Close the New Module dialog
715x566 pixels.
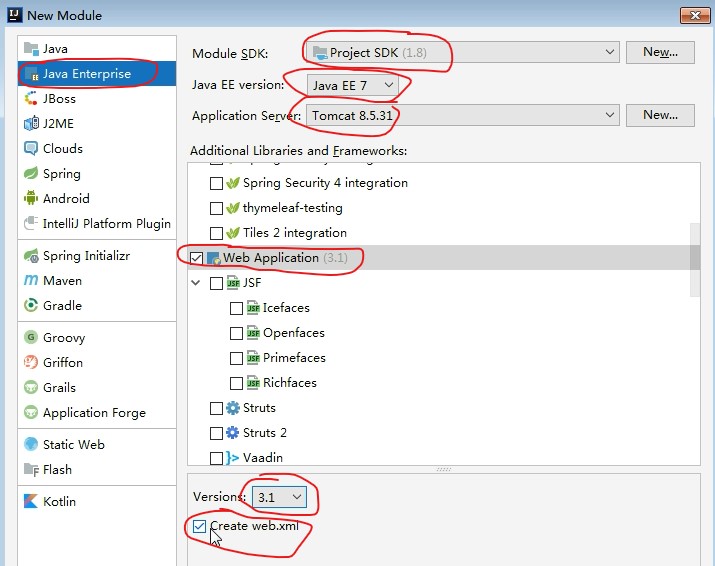pos(695,16)
